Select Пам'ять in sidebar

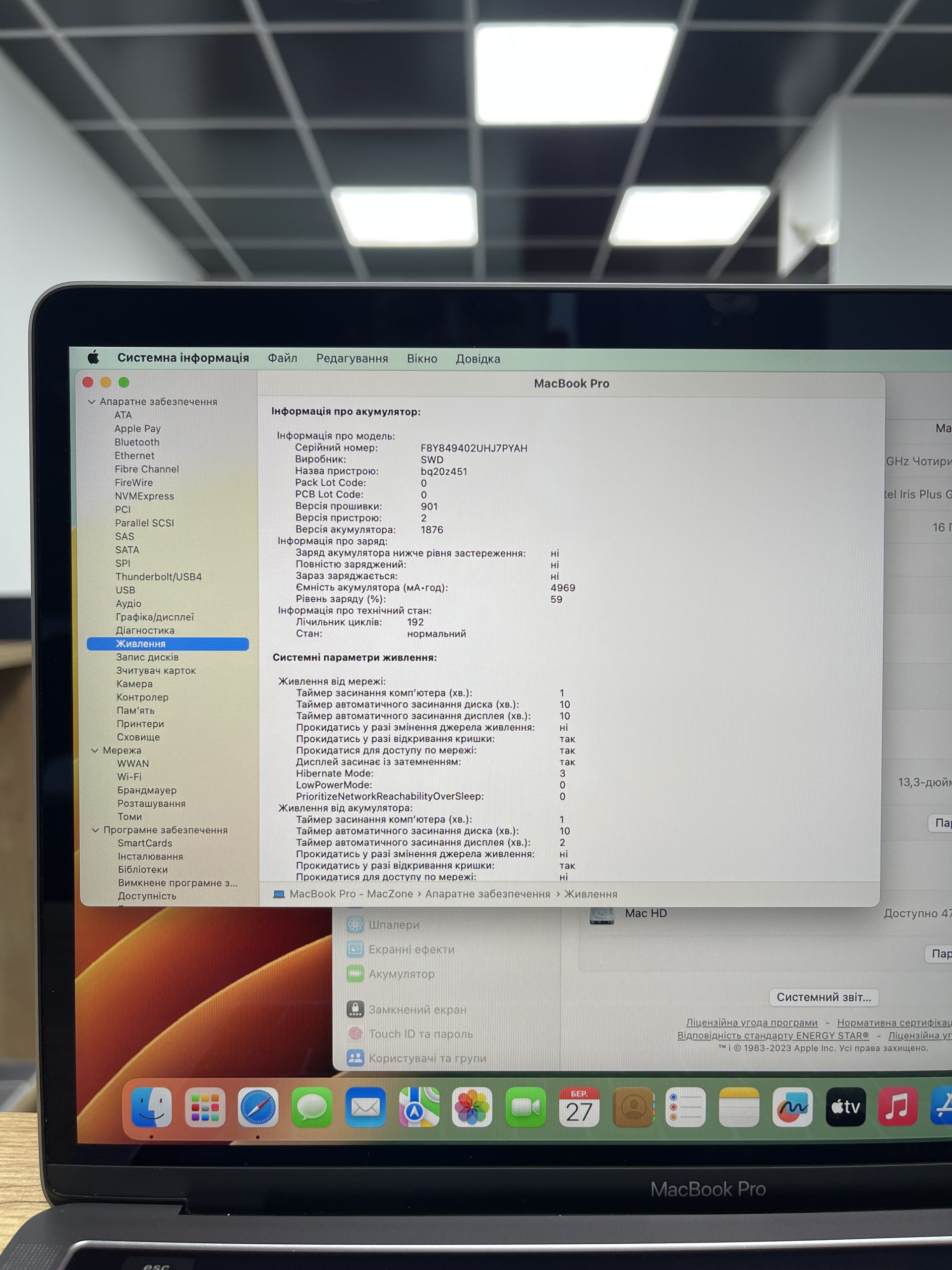[135, 710]
